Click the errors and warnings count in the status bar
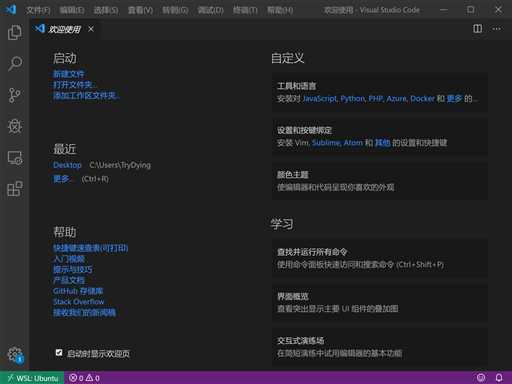 click(84, 378)
